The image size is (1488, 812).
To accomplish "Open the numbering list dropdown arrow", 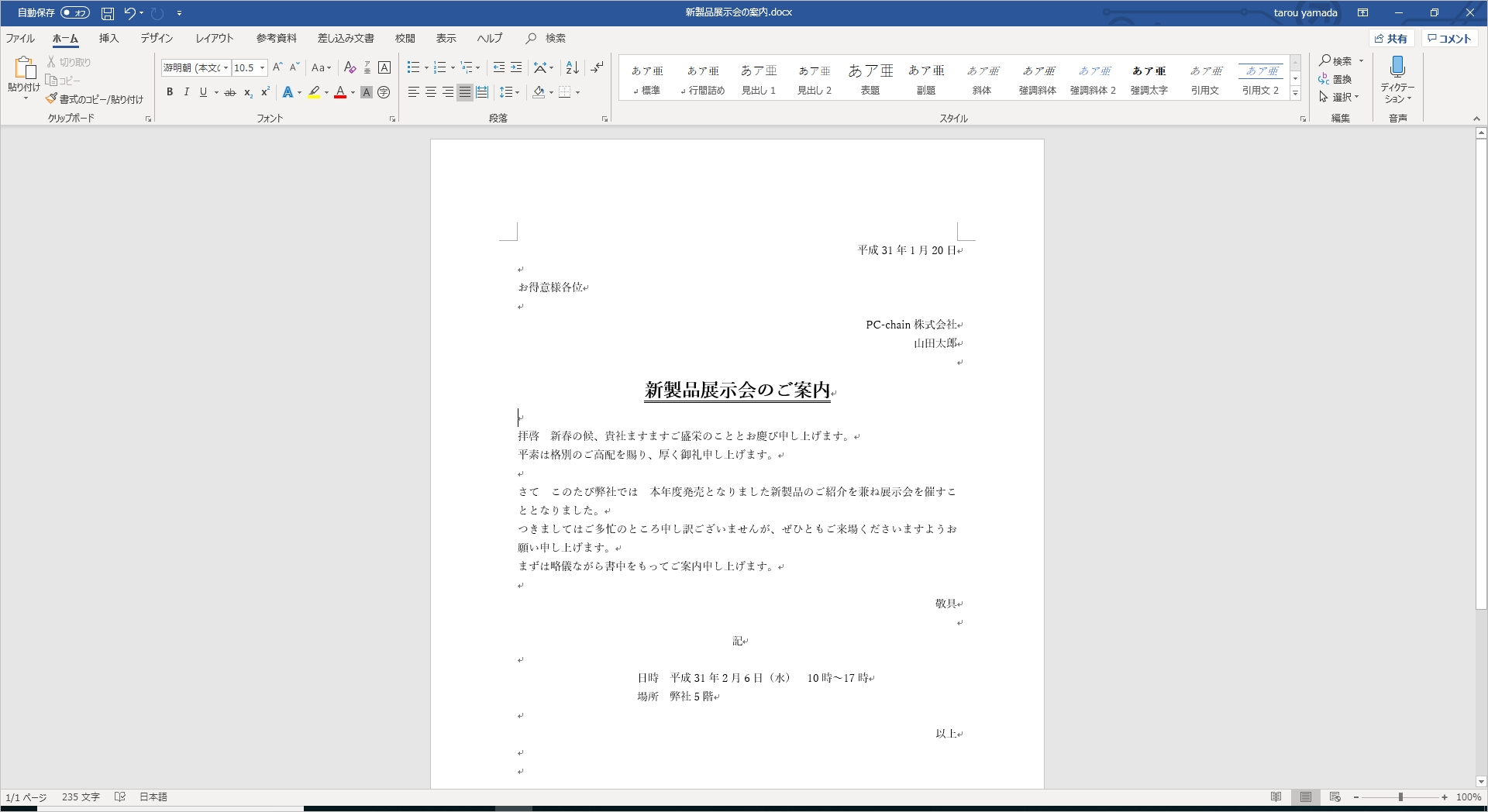I will [453, 67].
